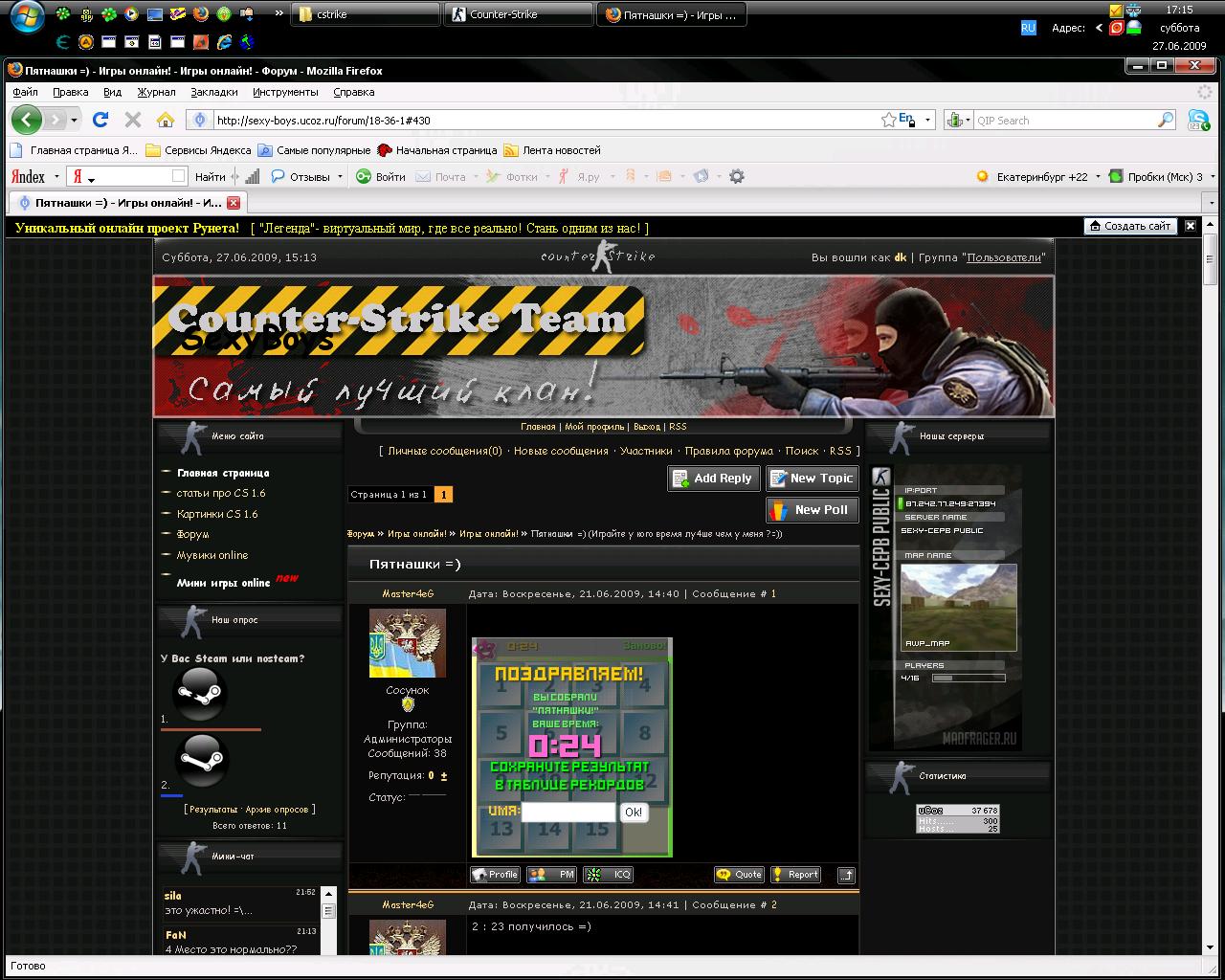Click the Yandex Фотки toolbar icon

click(512, 176)
